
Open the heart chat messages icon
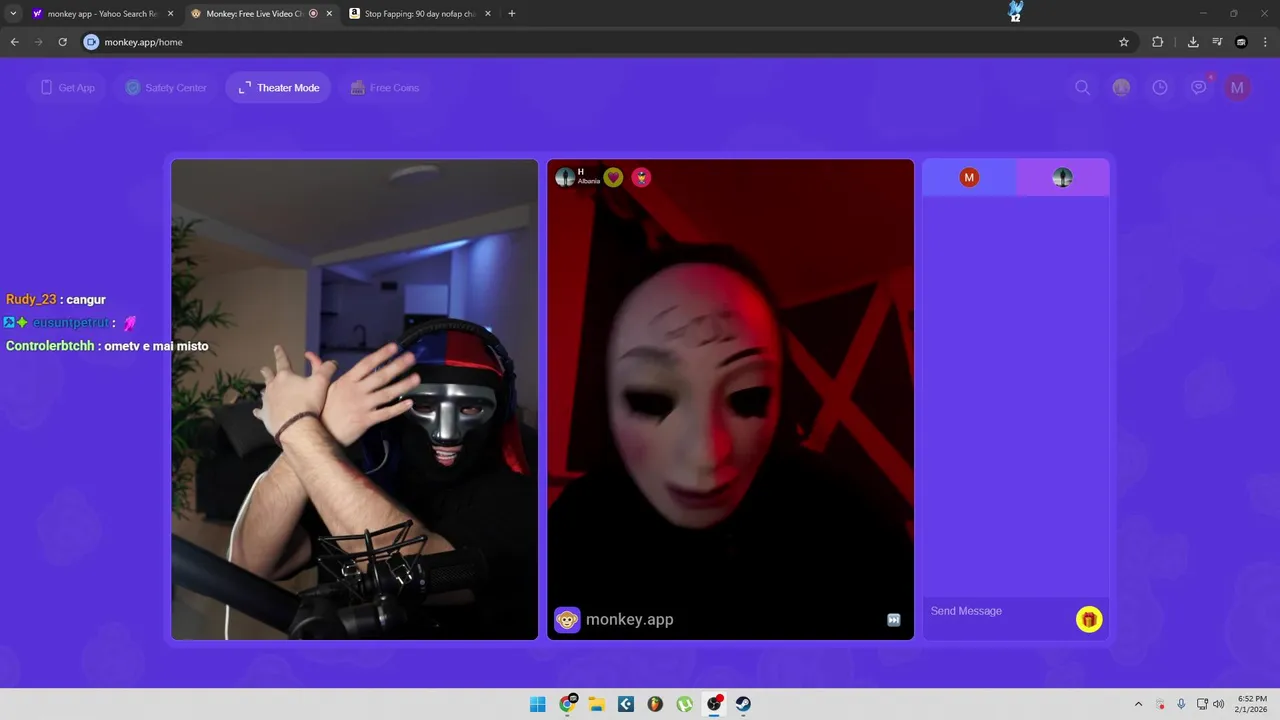(1199, 88)
